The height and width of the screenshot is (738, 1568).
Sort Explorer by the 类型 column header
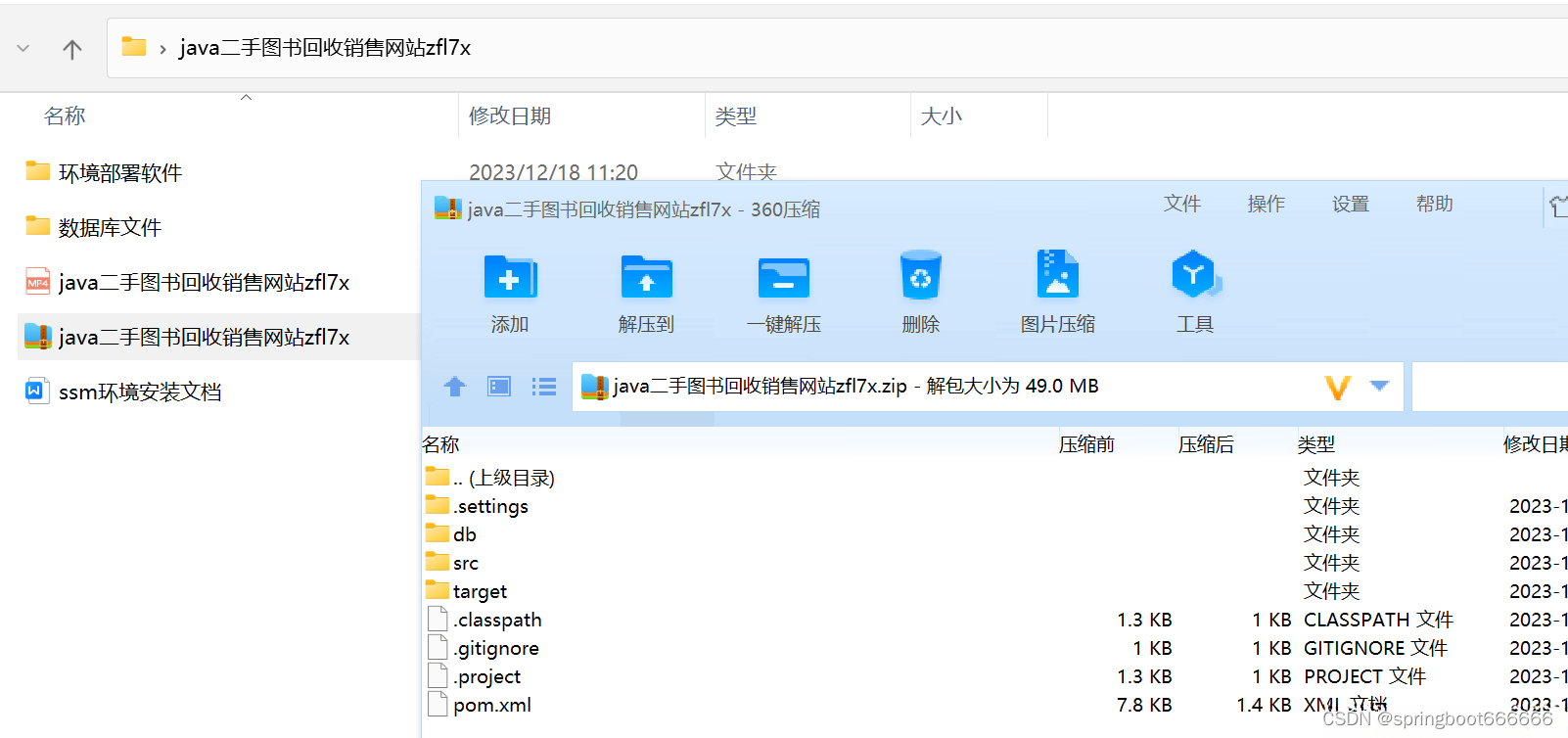tap(736, 116)
